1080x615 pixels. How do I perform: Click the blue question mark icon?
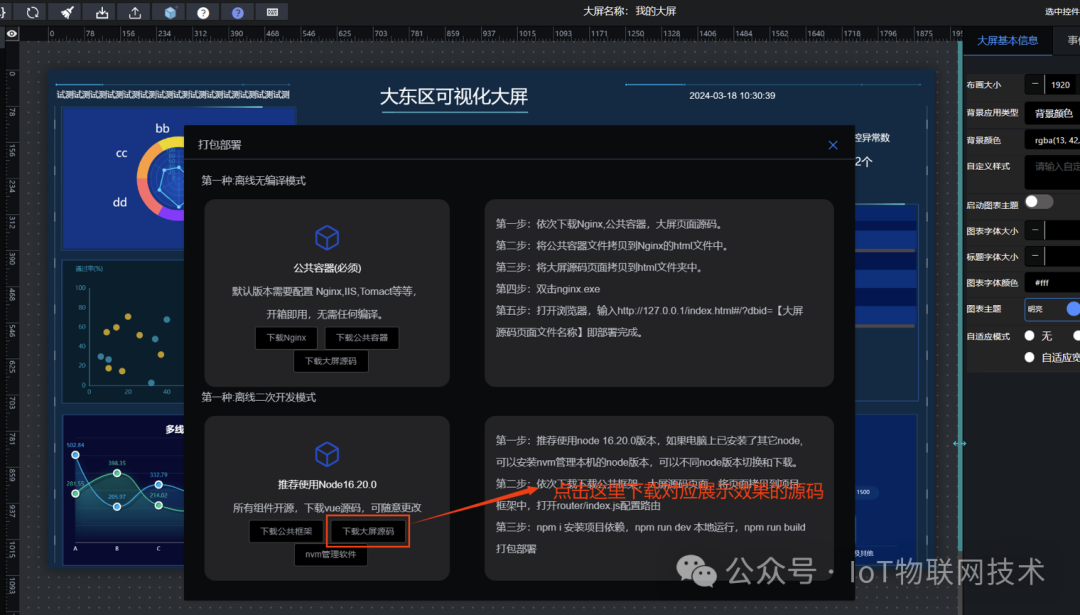click(x=237, y=11)
